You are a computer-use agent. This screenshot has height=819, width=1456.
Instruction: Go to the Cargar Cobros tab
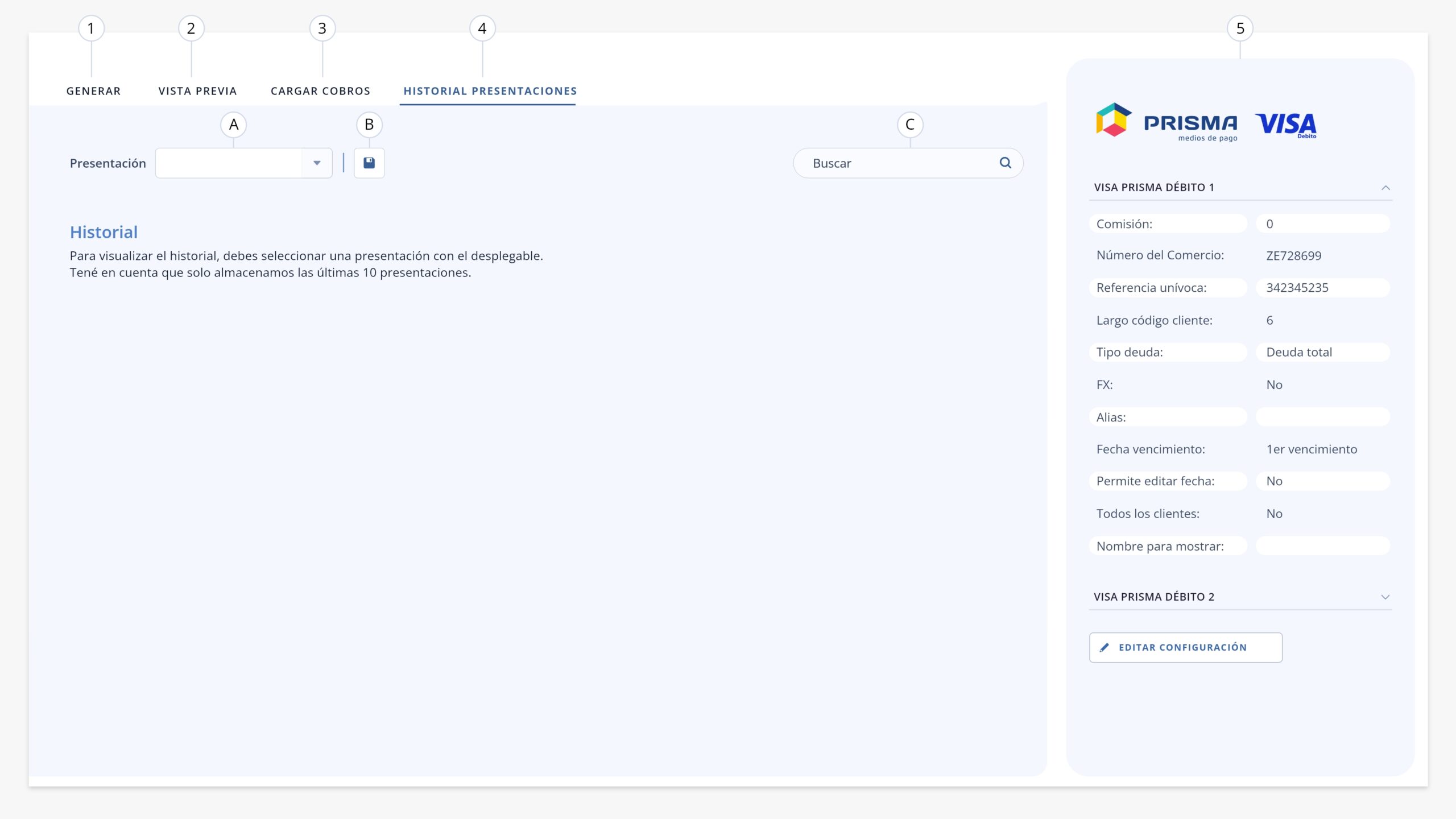tap(320, 91)
